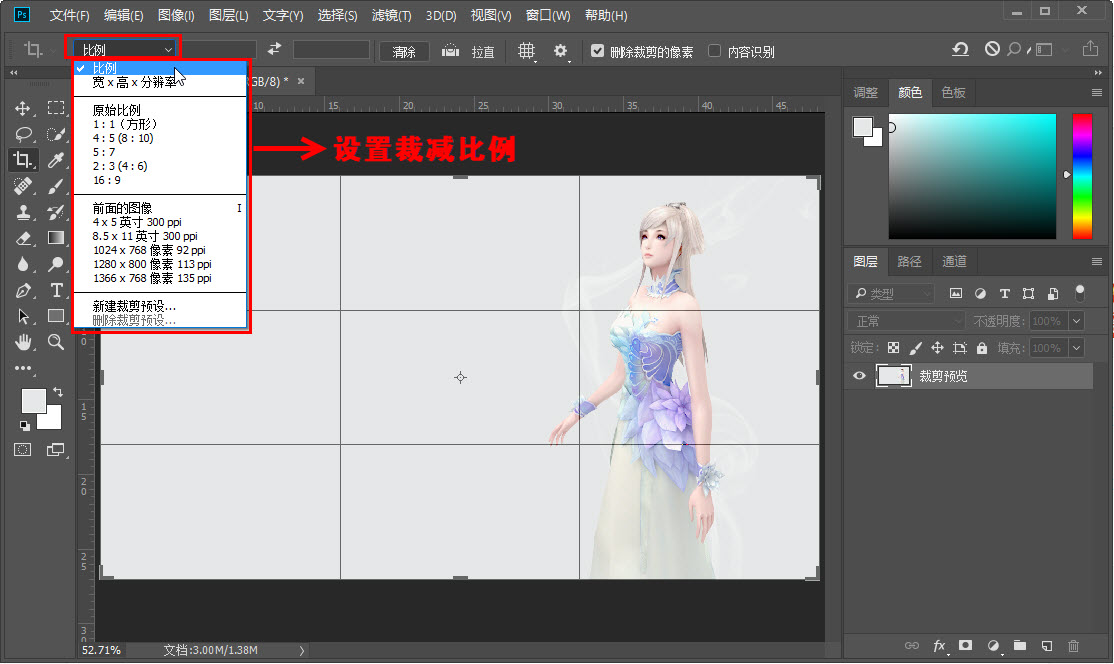Hide the 裁剪预览 layer
Viewport: 1114px width, 664px height.
859,376
